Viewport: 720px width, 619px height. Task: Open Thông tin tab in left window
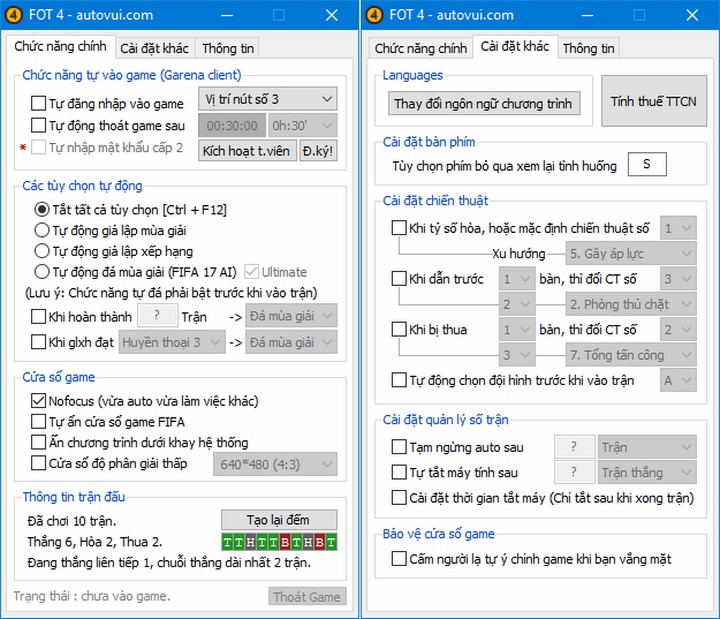click(228, 48)
